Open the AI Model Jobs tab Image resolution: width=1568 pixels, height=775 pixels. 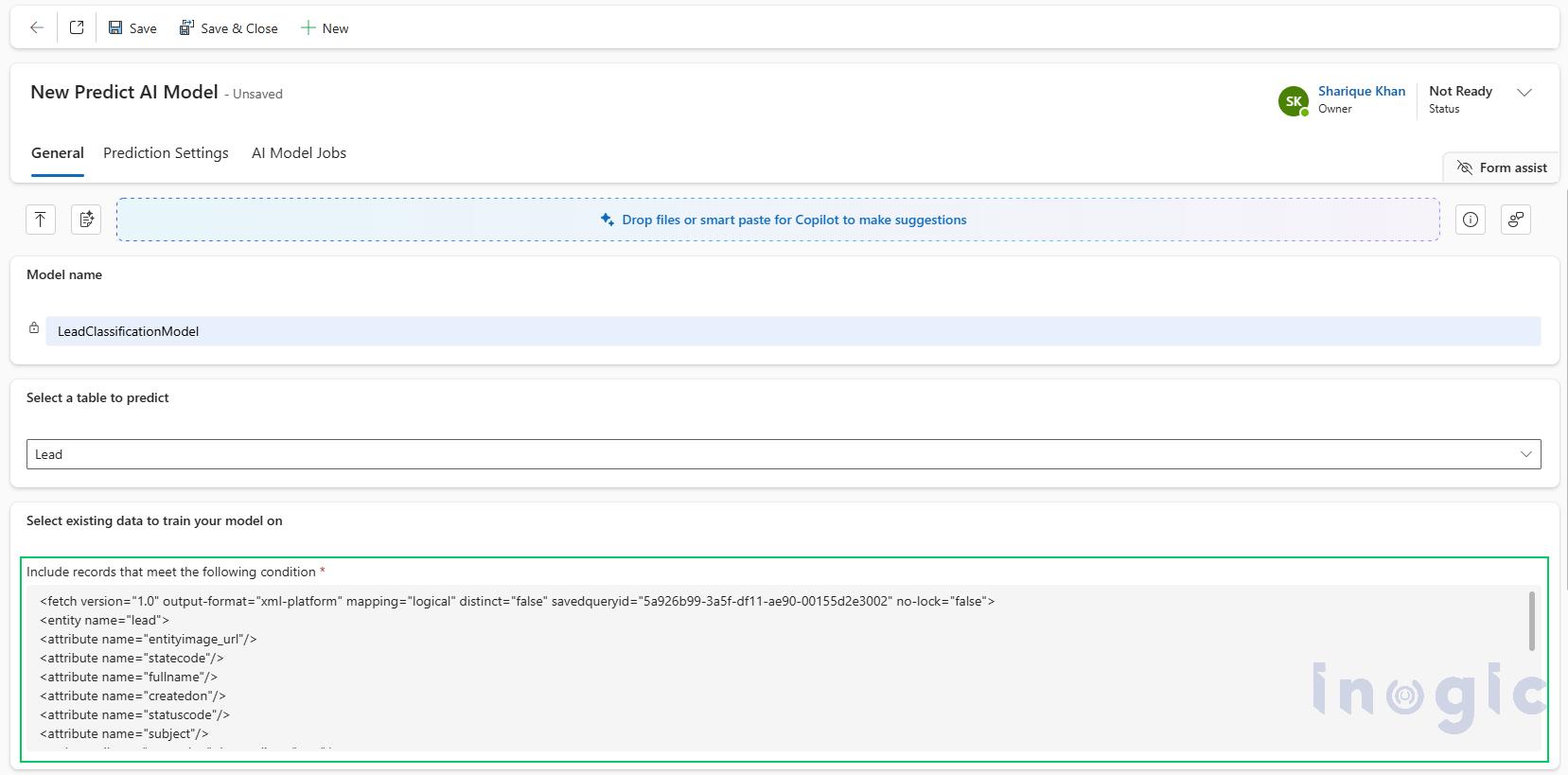click(299, 153)
